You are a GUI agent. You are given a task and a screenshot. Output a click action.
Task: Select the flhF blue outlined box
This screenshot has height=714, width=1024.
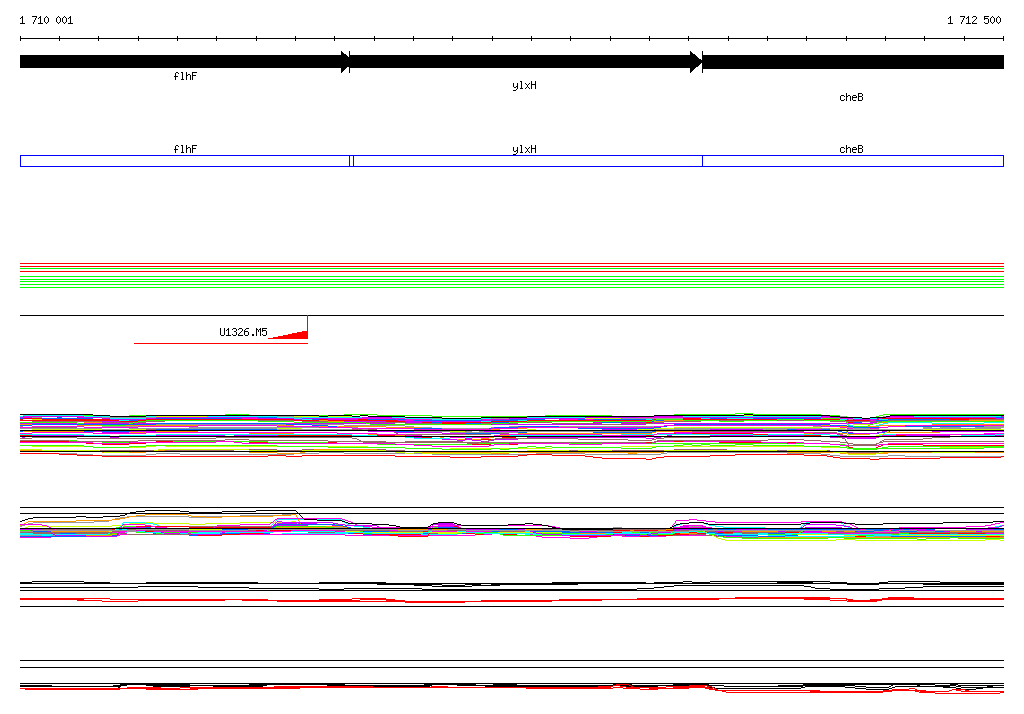pyautogui.click(x=185, y=161)
